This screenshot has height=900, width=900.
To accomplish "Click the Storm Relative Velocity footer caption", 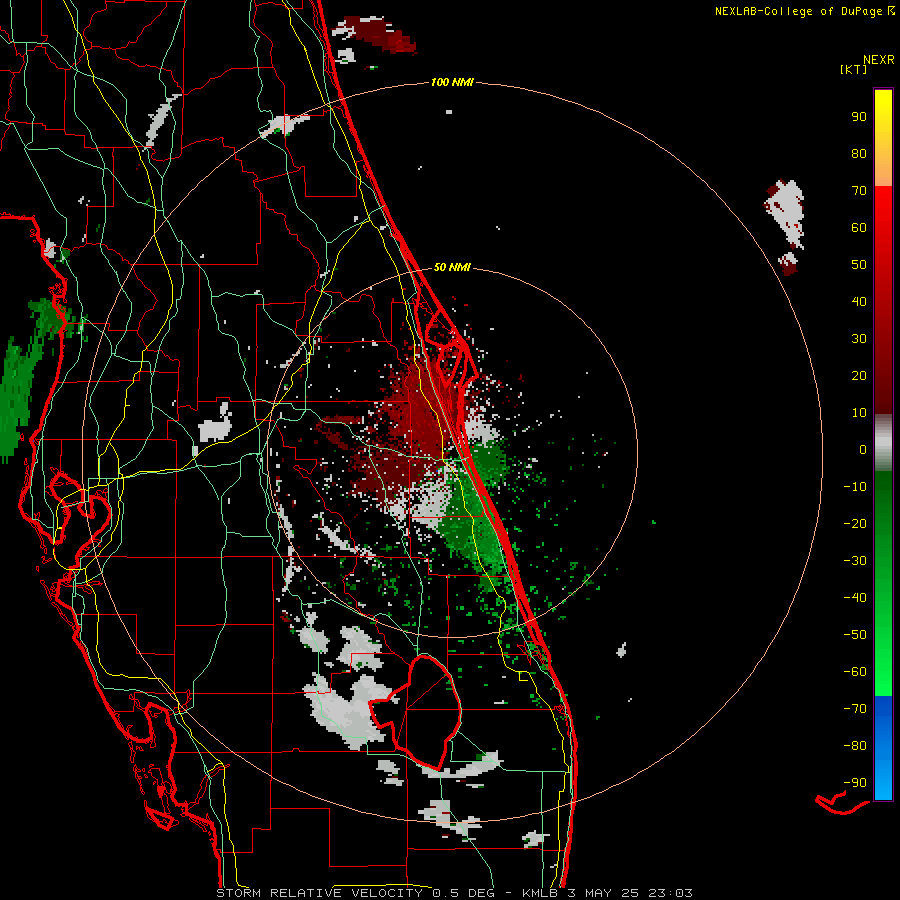I will point(454,893).
